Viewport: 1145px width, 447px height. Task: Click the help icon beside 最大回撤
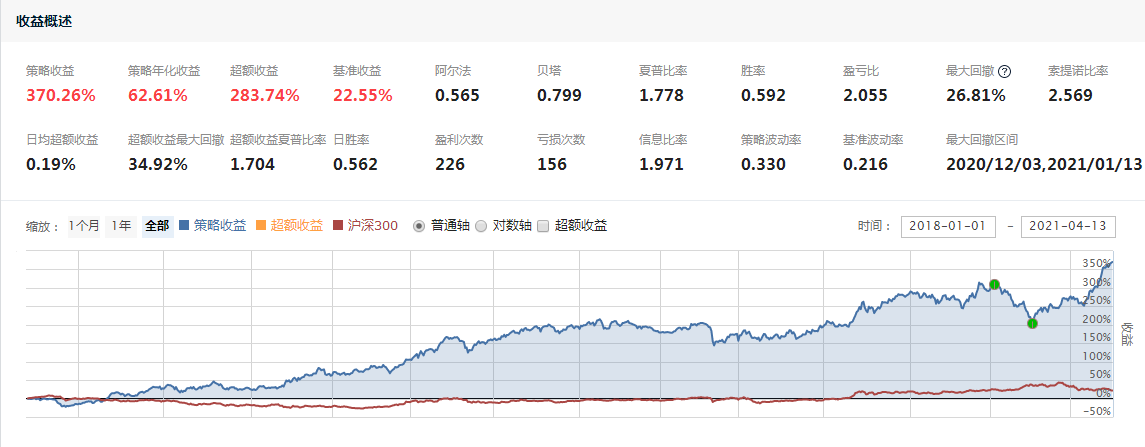[x=1005, y=71]
